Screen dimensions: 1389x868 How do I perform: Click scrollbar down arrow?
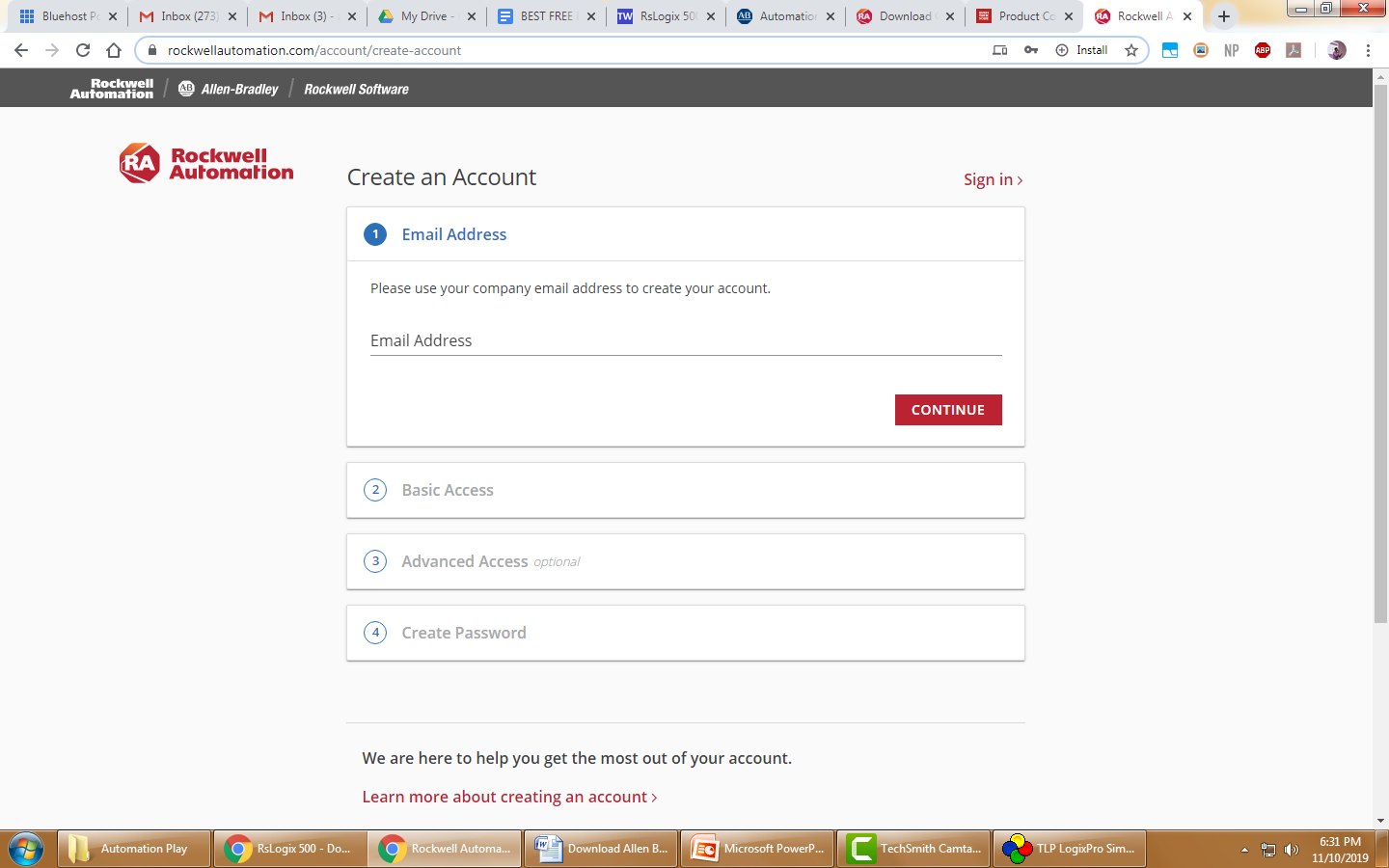(1380, 821)
